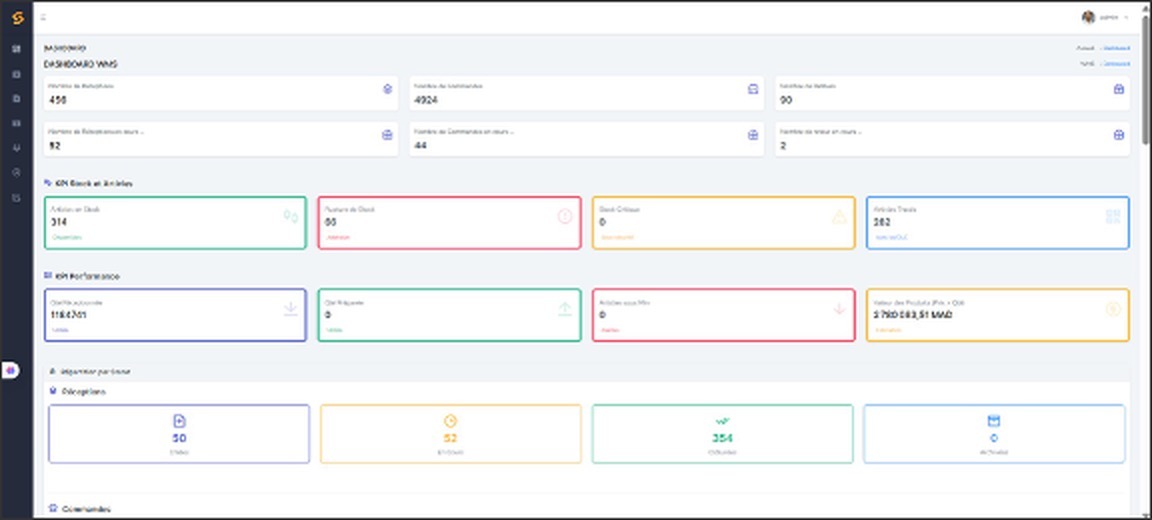
Task: Click the 'KPI Stock et Articles' section title
Action: 94,184
